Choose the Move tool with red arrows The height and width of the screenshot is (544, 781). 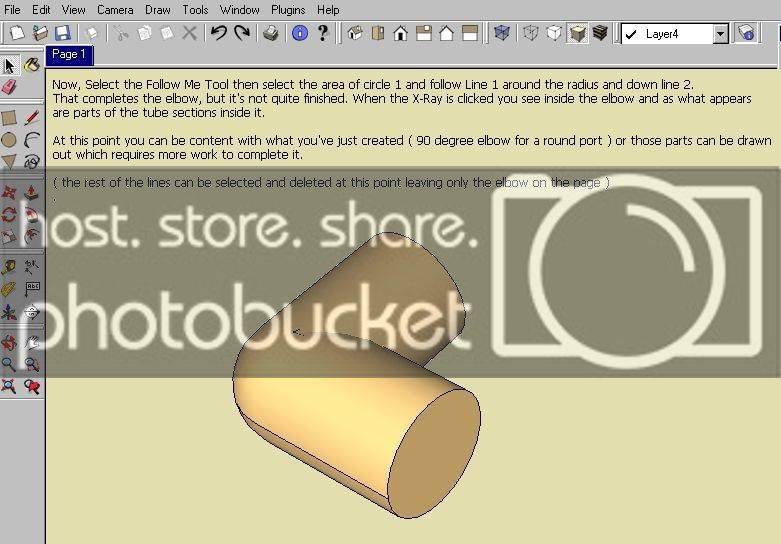point(9,192)
